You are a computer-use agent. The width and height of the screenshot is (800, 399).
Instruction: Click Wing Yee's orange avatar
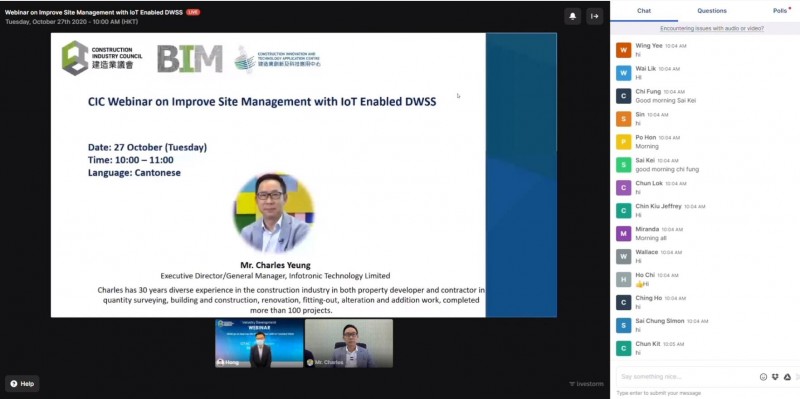pyautogui.click(x=623, y=50)
